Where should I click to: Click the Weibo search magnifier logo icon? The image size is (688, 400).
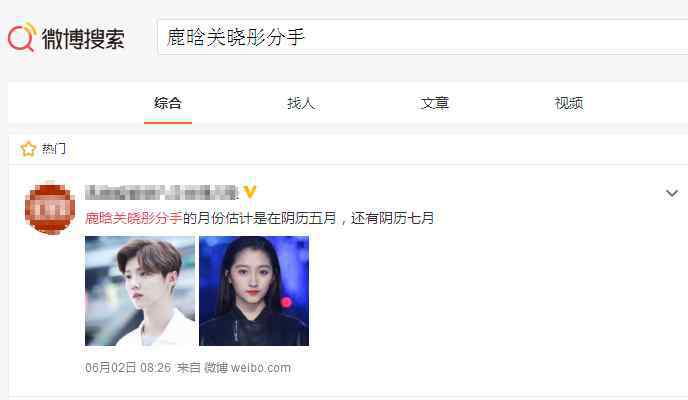pyautogui.click(x=22, y=37)
